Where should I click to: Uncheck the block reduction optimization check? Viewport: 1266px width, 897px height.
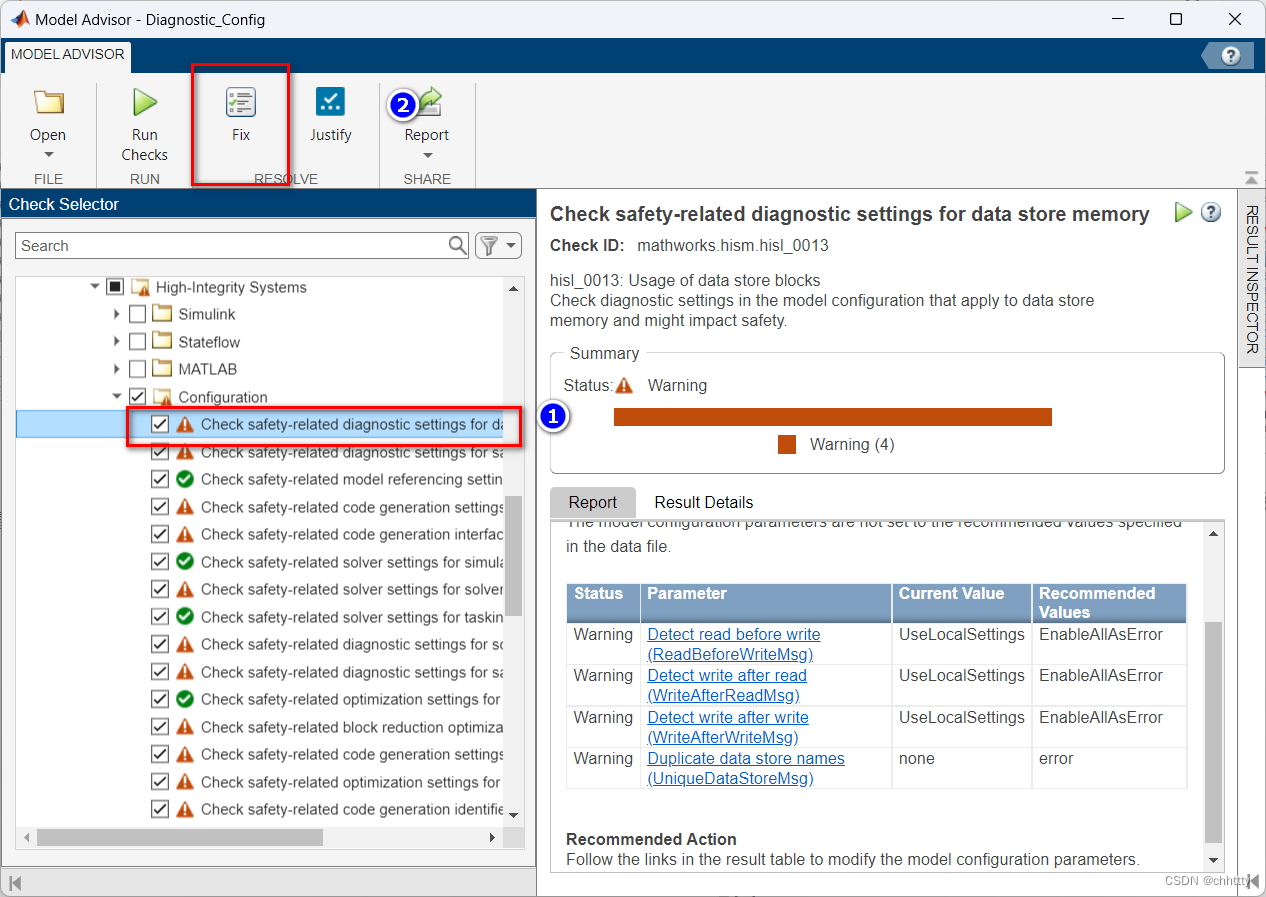pos(160,726)
